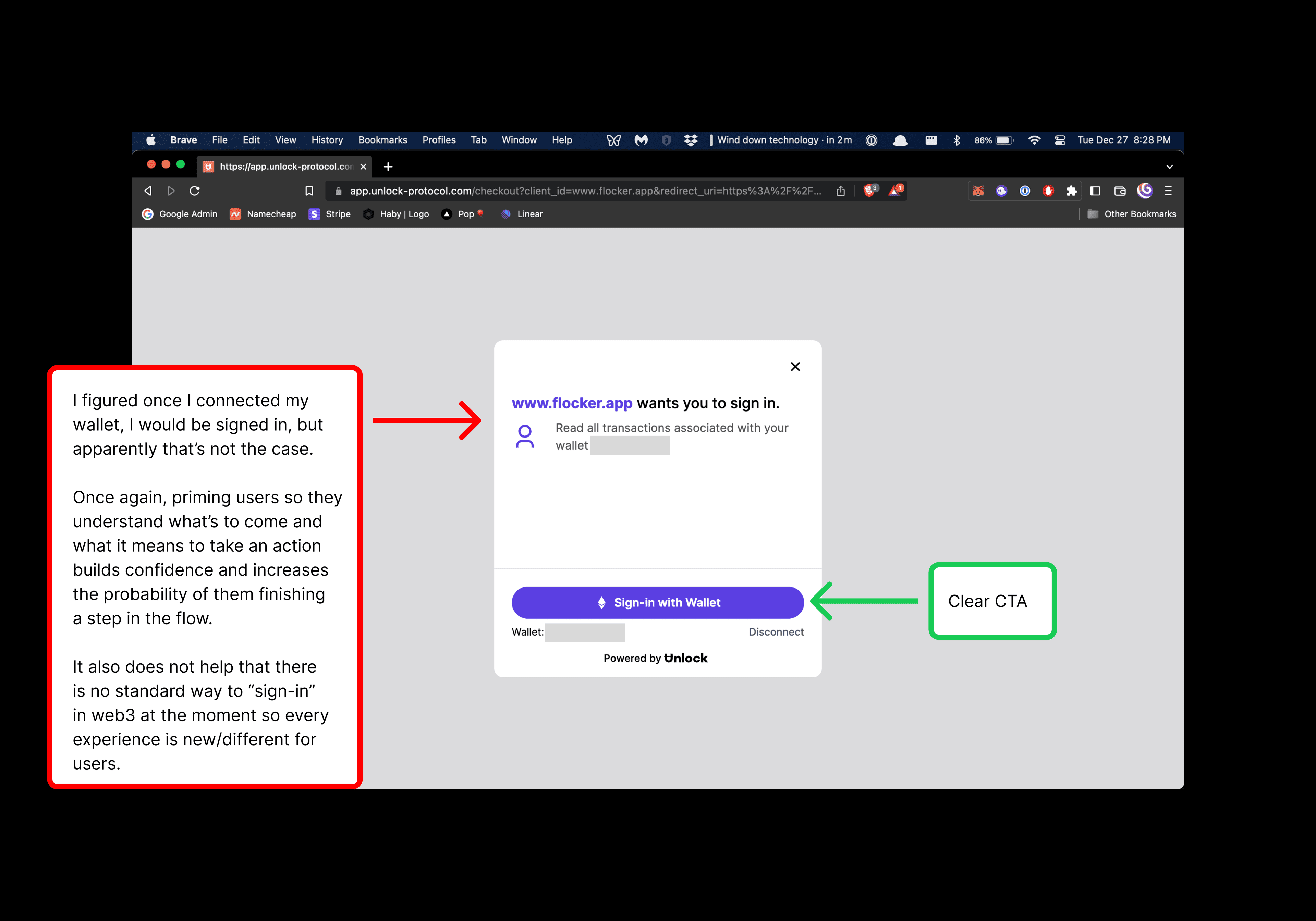Bookmark this page with bookmark icon

(309, 191)
